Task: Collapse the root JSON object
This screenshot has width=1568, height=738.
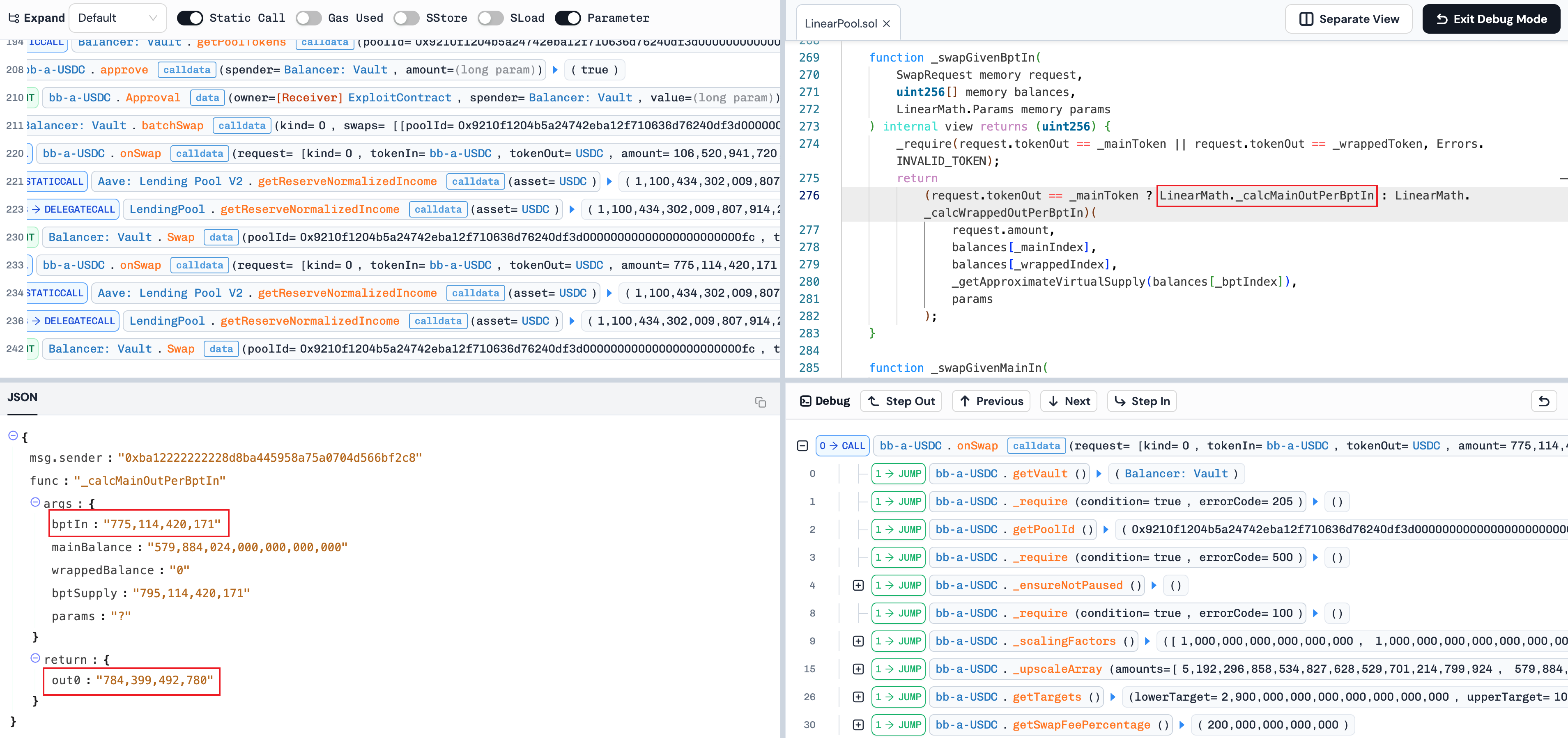Action: [x=13, y=435]
